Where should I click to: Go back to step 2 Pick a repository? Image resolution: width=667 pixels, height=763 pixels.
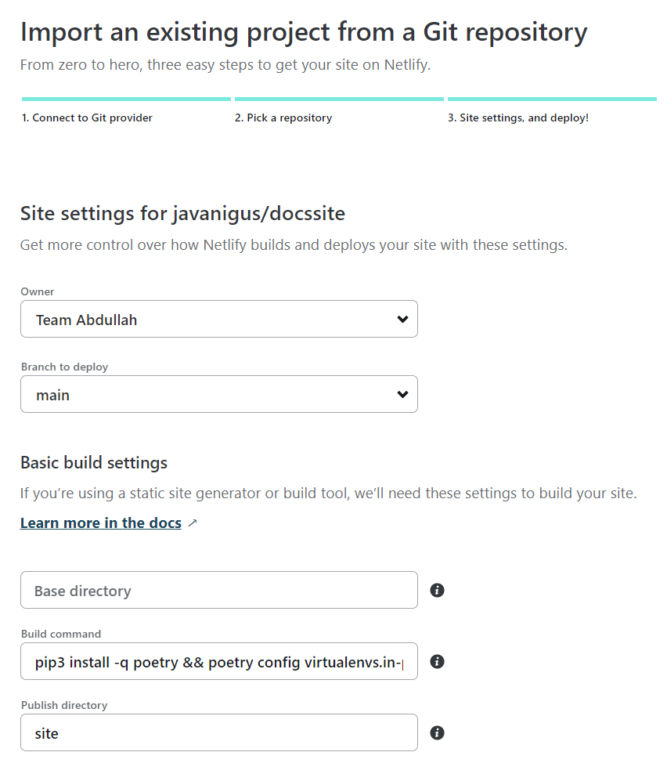283,118
